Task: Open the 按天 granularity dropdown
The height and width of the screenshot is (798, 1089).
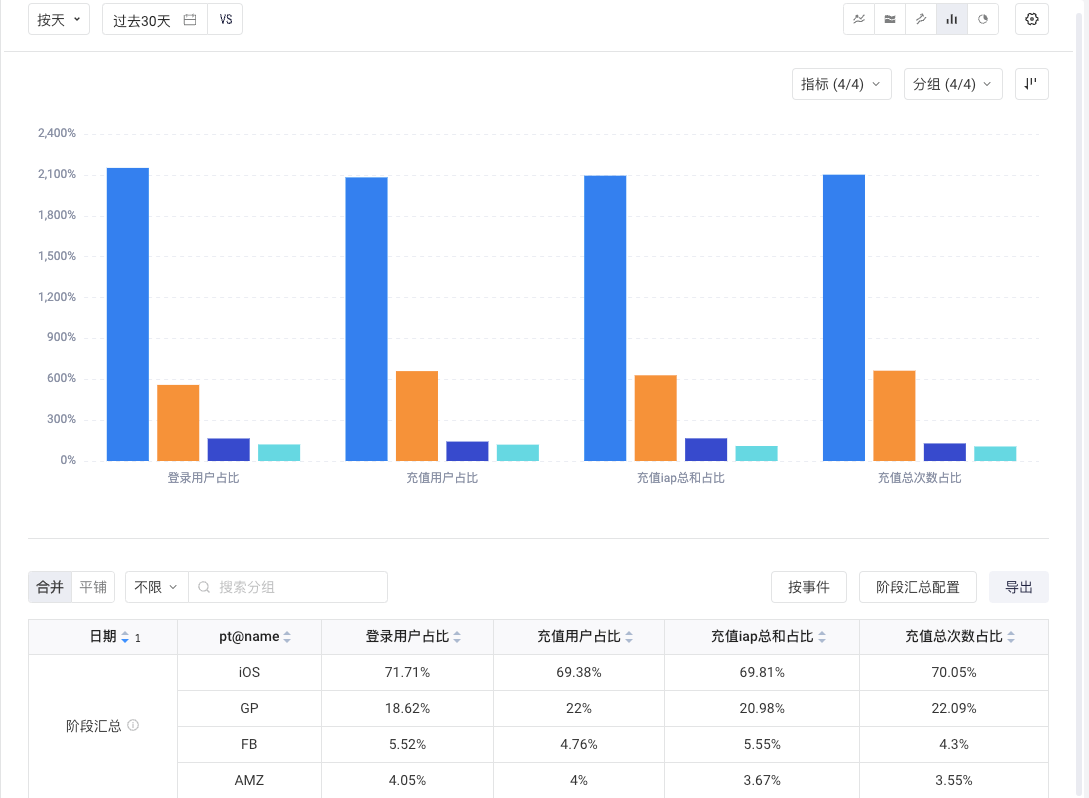Action: pyautogui.click(x=59, y=20)
